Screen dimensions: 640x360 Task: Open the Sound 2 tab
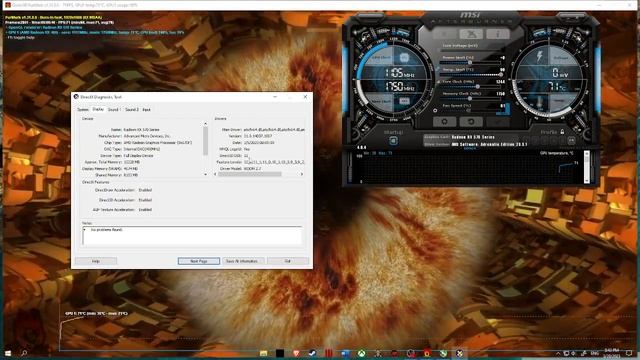coord(131,109)
